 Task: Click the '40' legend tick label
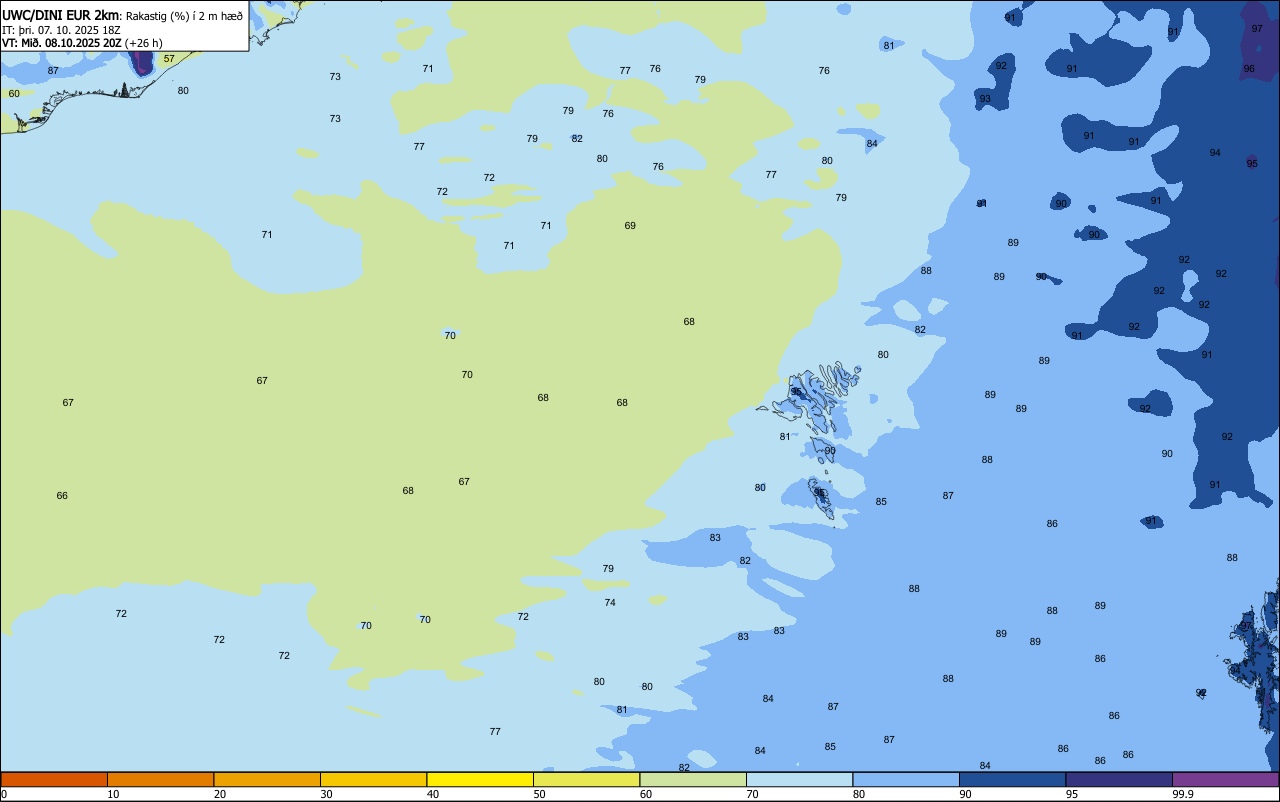[x=433, y=794]
